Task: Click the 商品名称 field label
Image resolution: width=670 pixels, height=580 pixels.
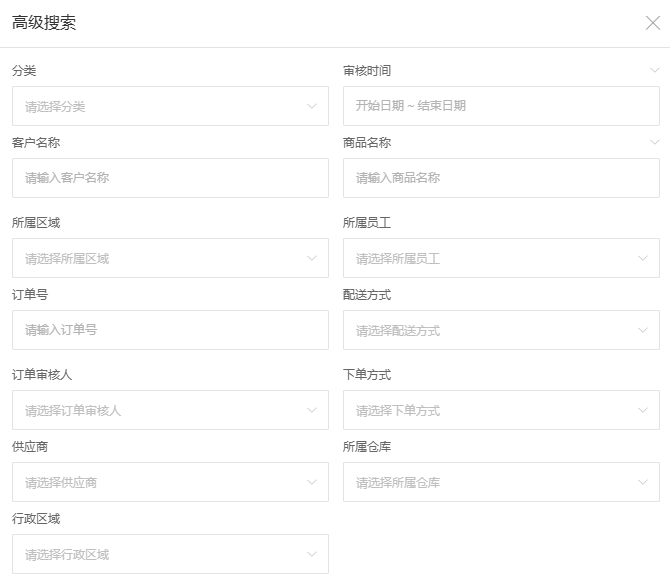Action: pos(367,142)
